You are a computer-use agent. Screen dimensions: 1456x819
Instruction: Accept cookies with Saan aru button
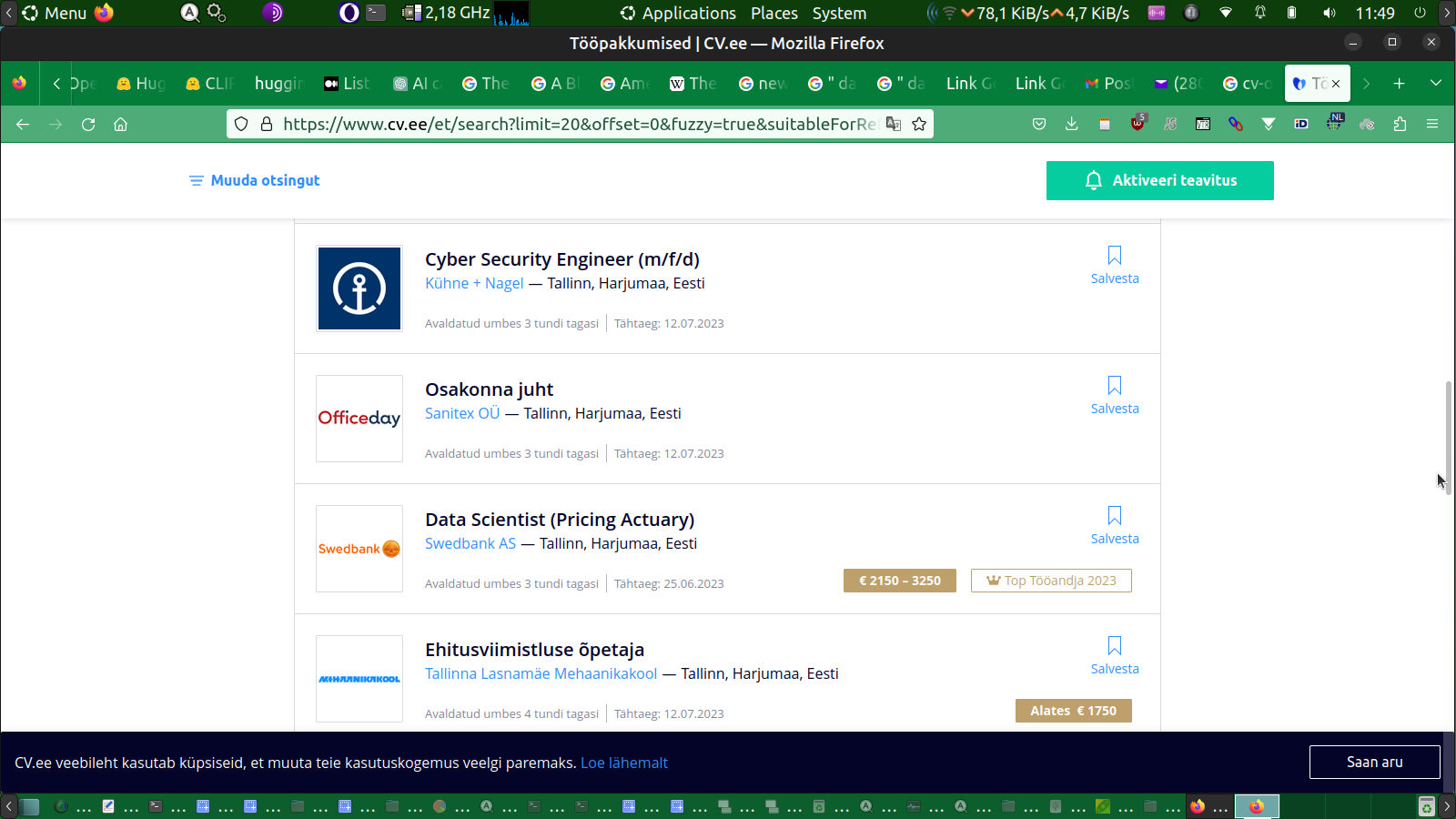[1375, 763]
